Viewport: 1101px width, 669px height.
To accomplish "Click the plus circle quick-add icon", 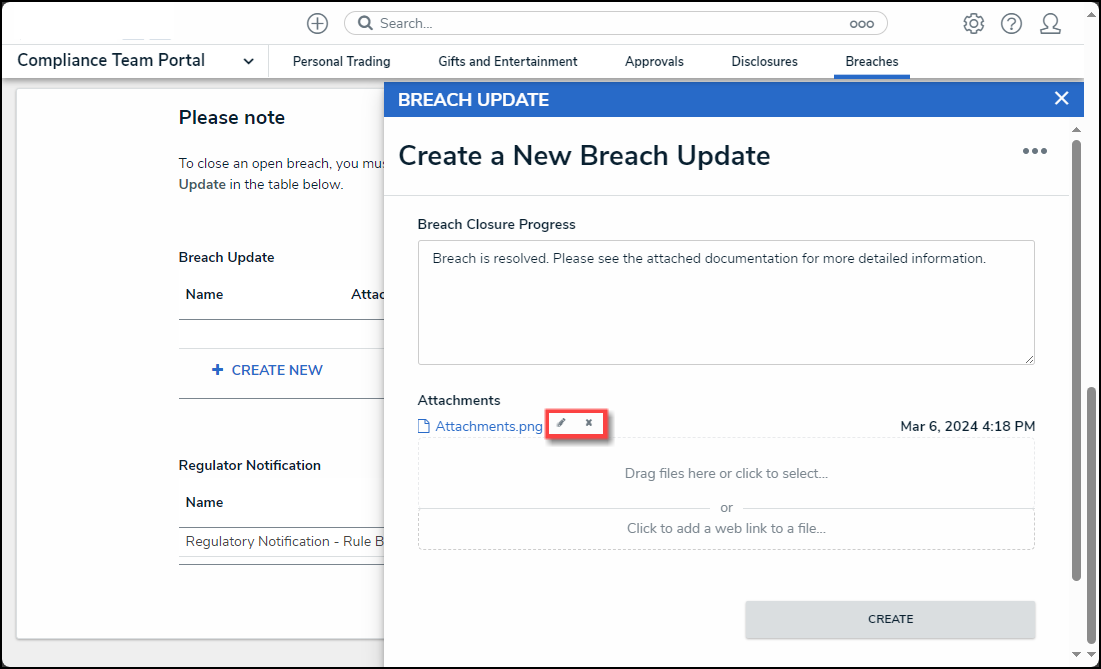I will [x=317, y=23].
